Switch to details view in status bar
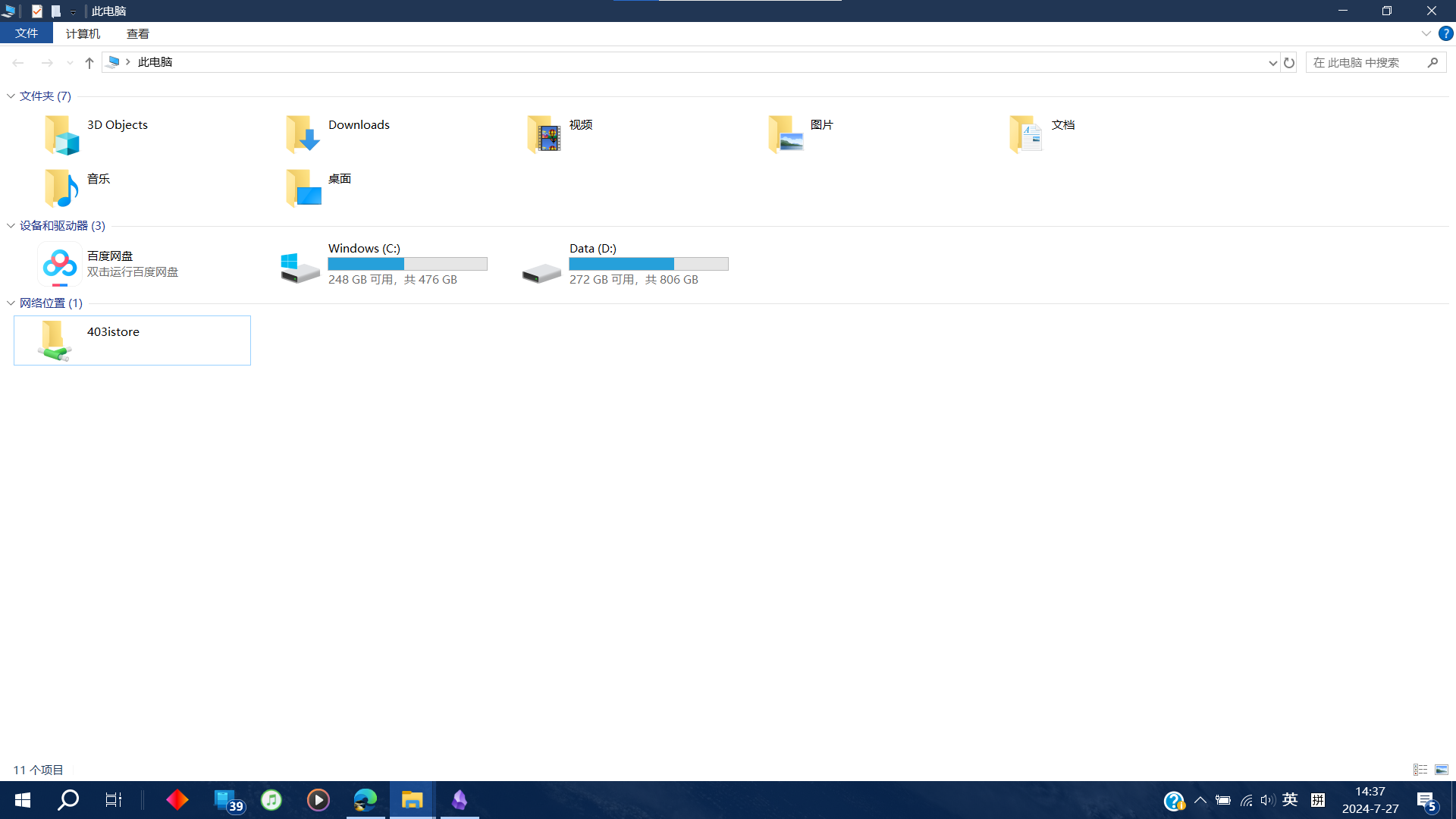The image size is (1456, 819). (1420, 770)
